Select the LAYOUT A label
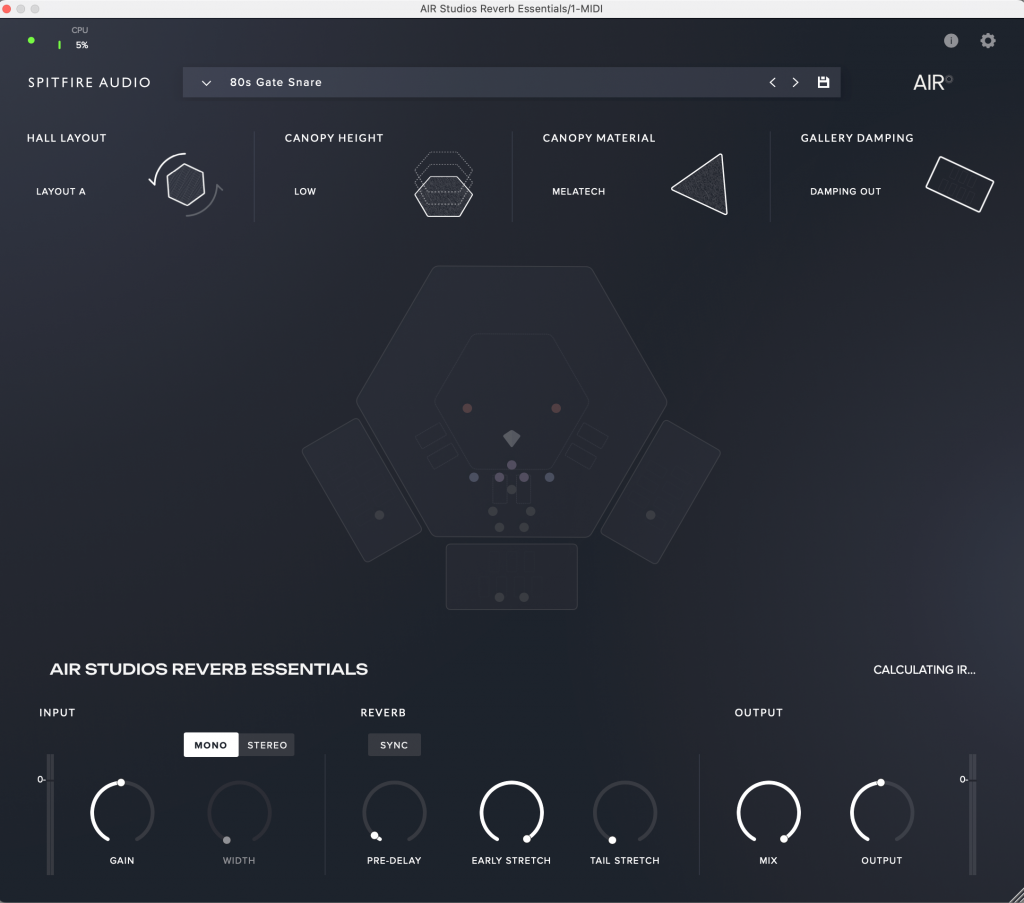The image size is (1024, 903). pos(61,191)
